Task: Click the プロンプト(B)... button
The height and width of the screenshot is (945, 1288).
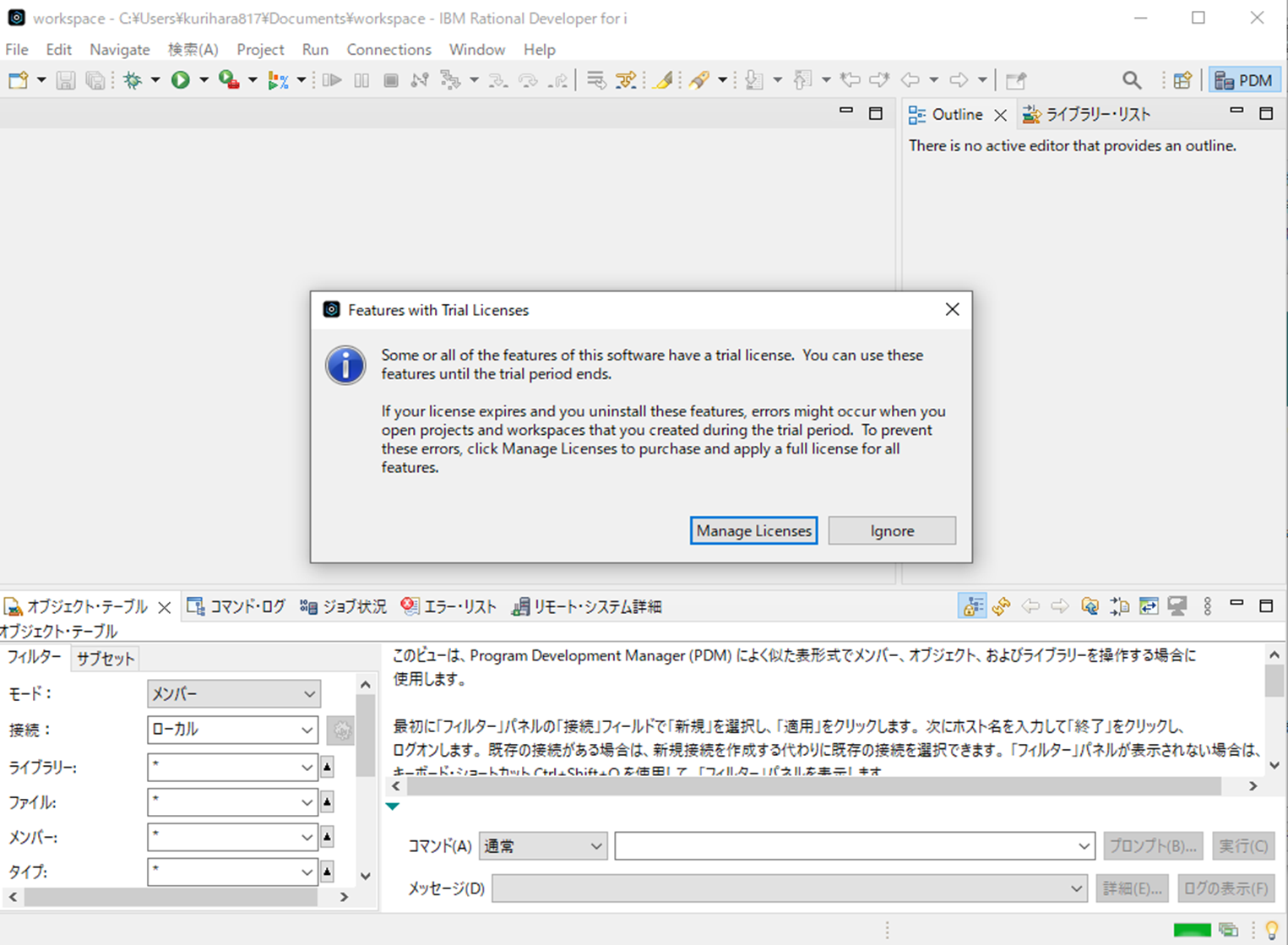Action: 1153,846
